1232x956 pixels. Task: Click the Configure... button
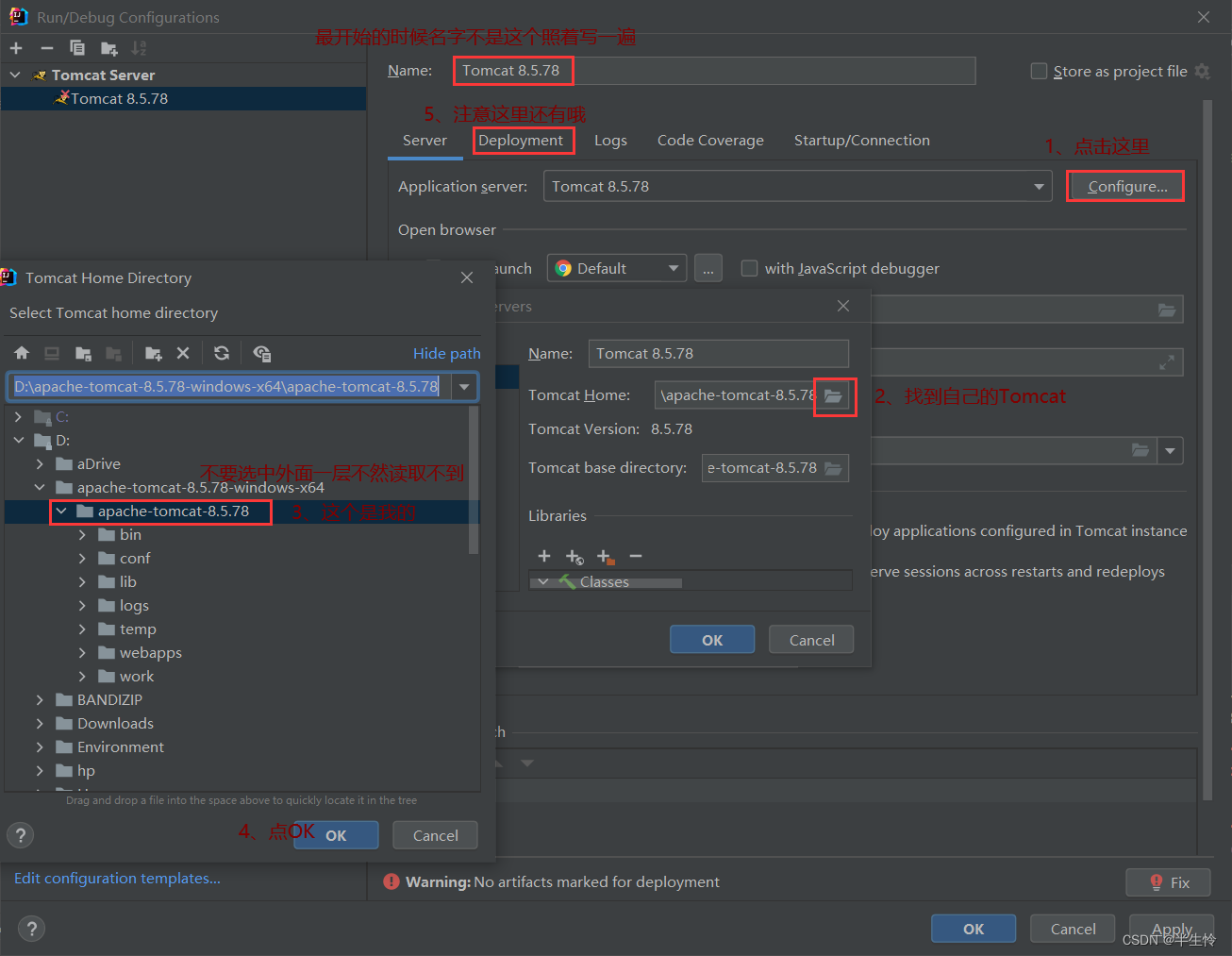tap(1127, 187)
